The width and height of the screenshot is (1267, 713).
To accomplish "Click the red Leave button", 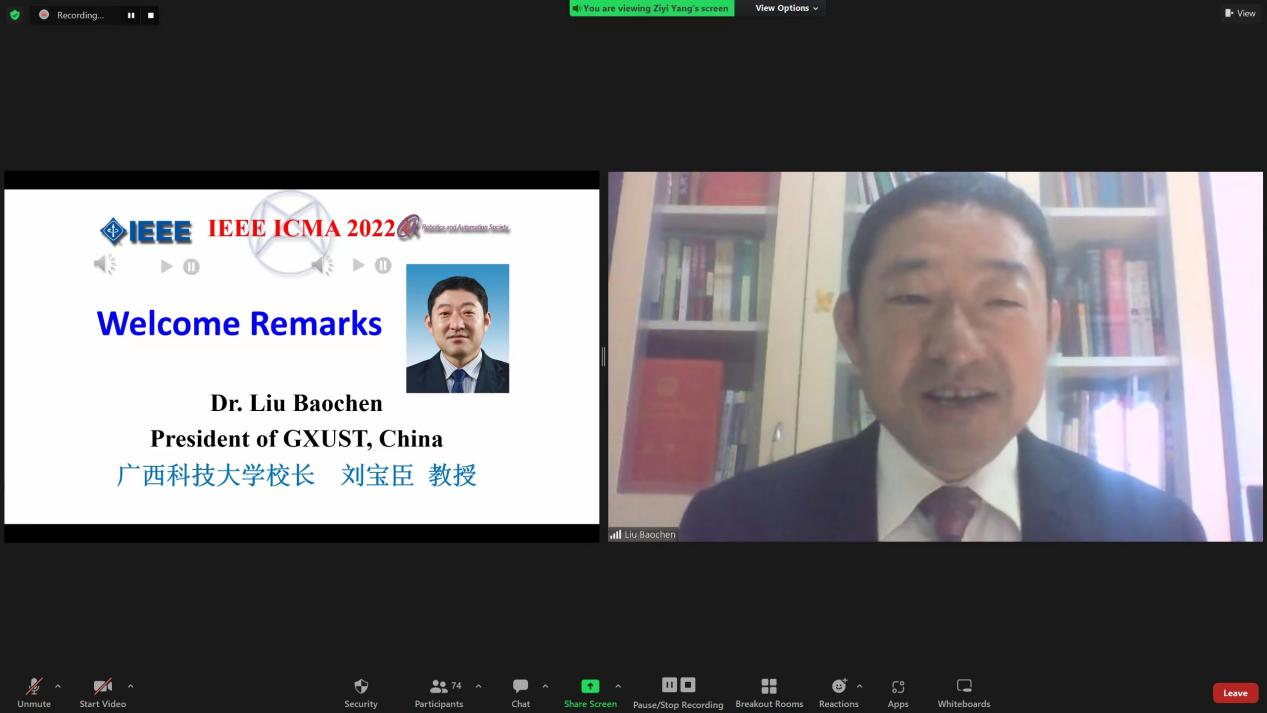I will [x=1235, y=693].
